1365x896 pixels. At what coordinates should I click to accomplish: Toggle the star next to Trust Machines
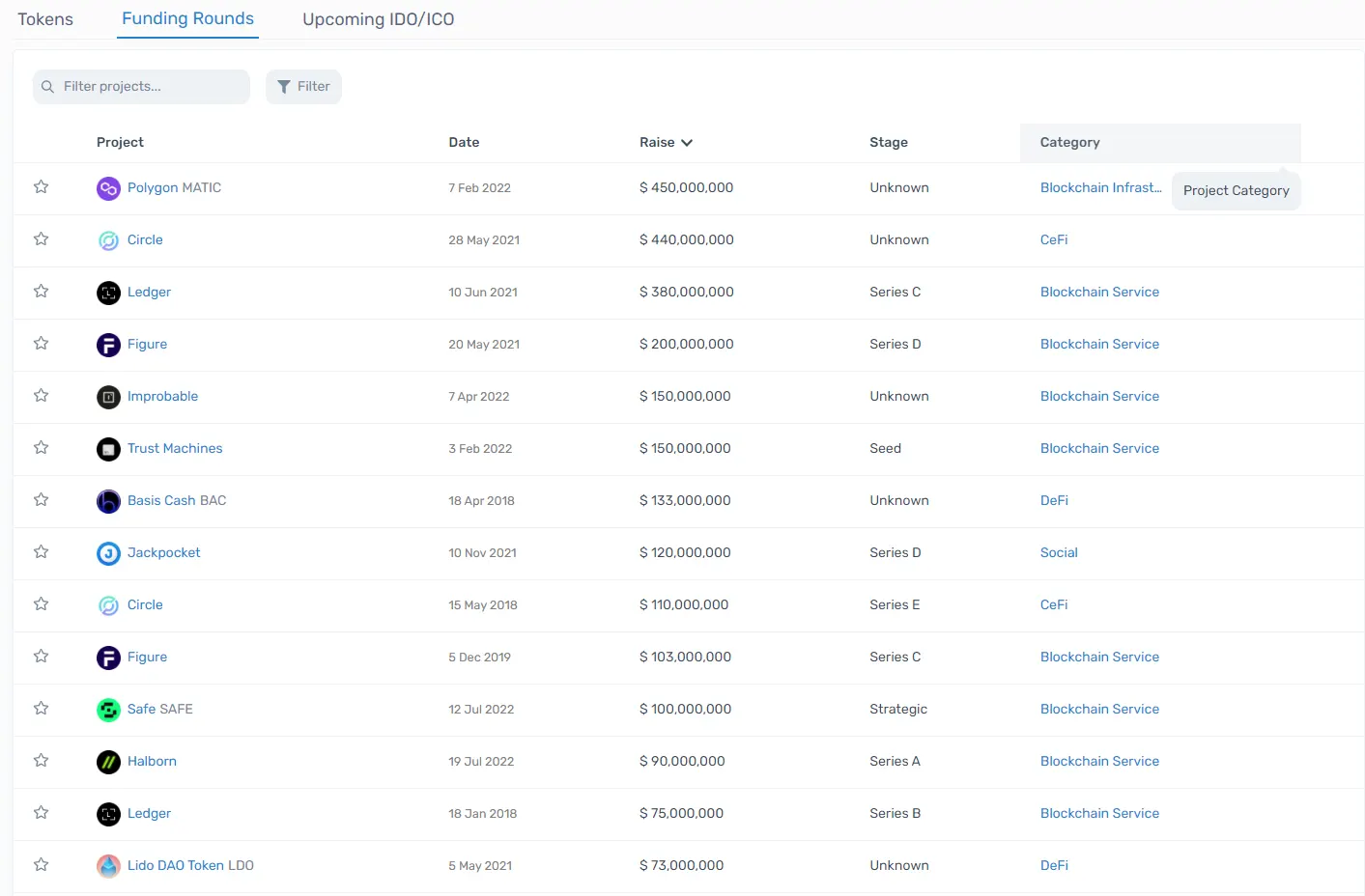tap(41, 448)
